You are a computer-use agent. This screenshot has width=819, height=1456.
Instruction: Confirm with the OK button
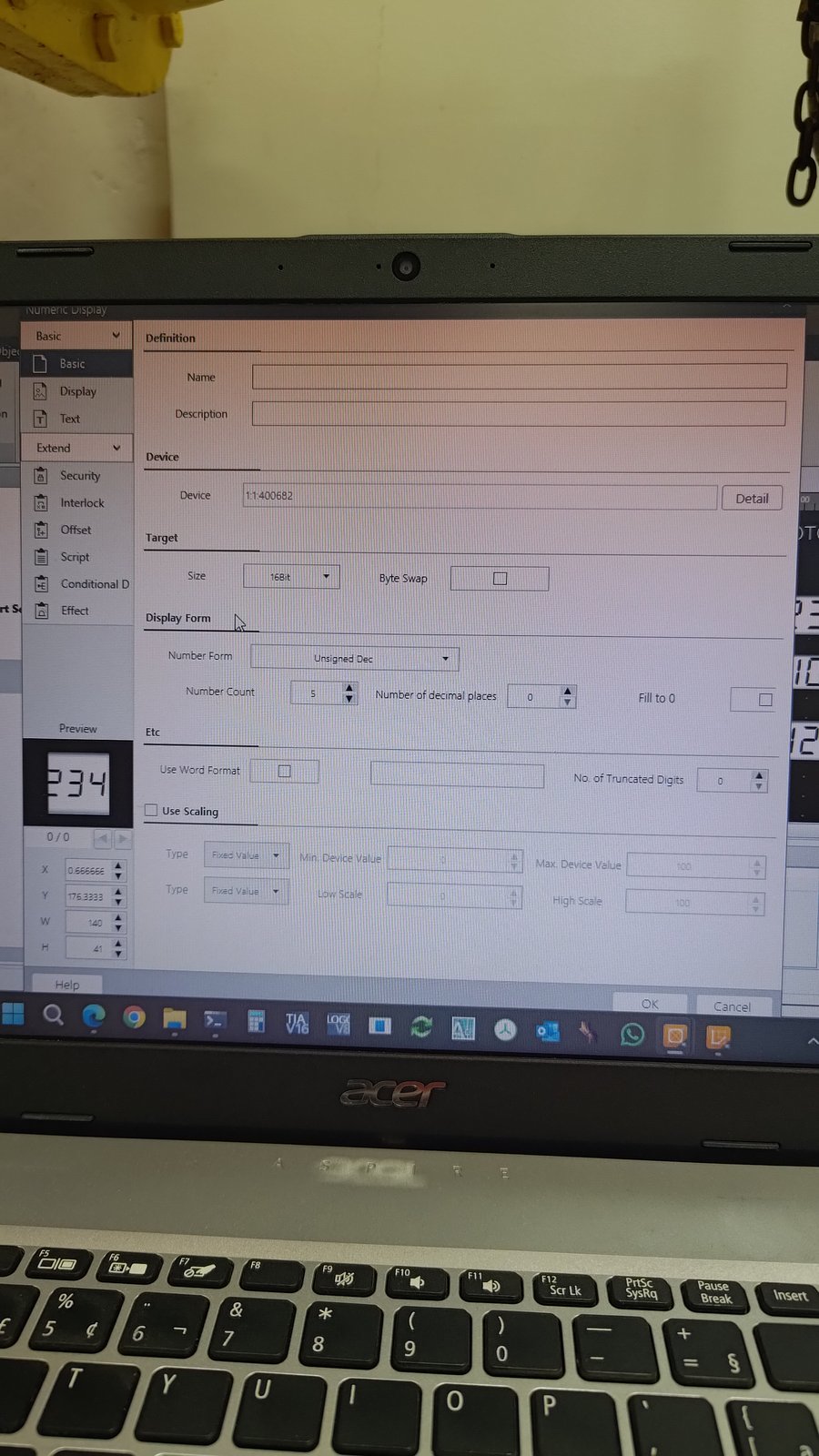coord(650,1004)
